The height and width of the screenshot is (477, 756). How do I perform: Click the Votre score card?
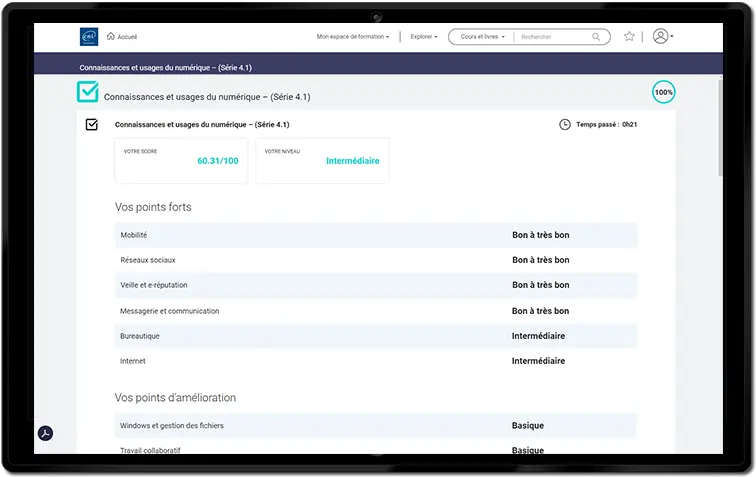click(x=183, y=161)
